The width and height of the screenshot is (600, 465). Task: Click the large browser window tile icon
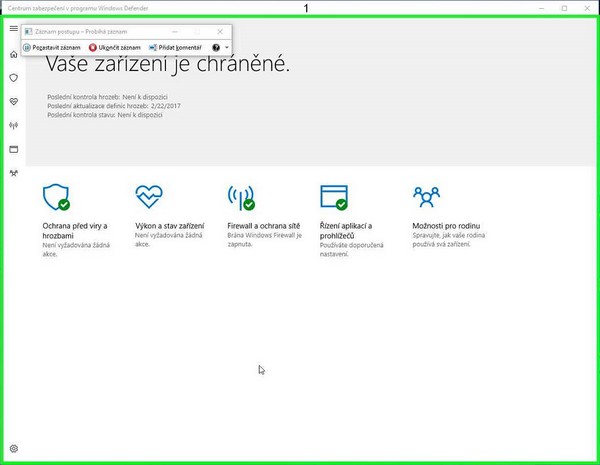(x=334, y=197)
